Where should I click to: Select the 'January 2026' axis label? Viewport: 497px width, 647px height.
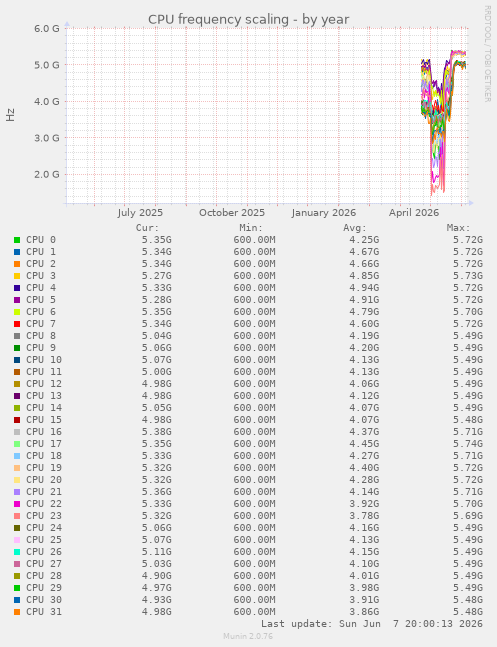pos(323,213)
